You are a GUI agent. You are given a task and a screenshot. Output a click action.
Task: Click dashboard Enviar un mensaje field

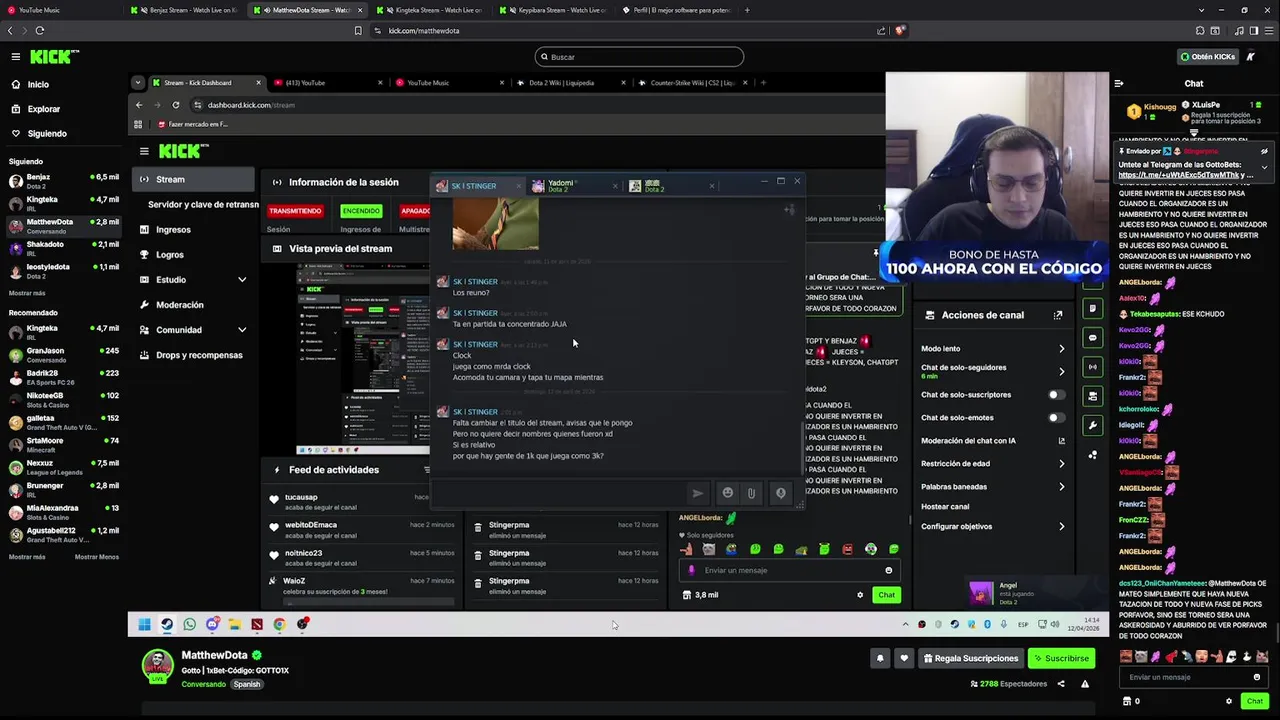[789, 570]
